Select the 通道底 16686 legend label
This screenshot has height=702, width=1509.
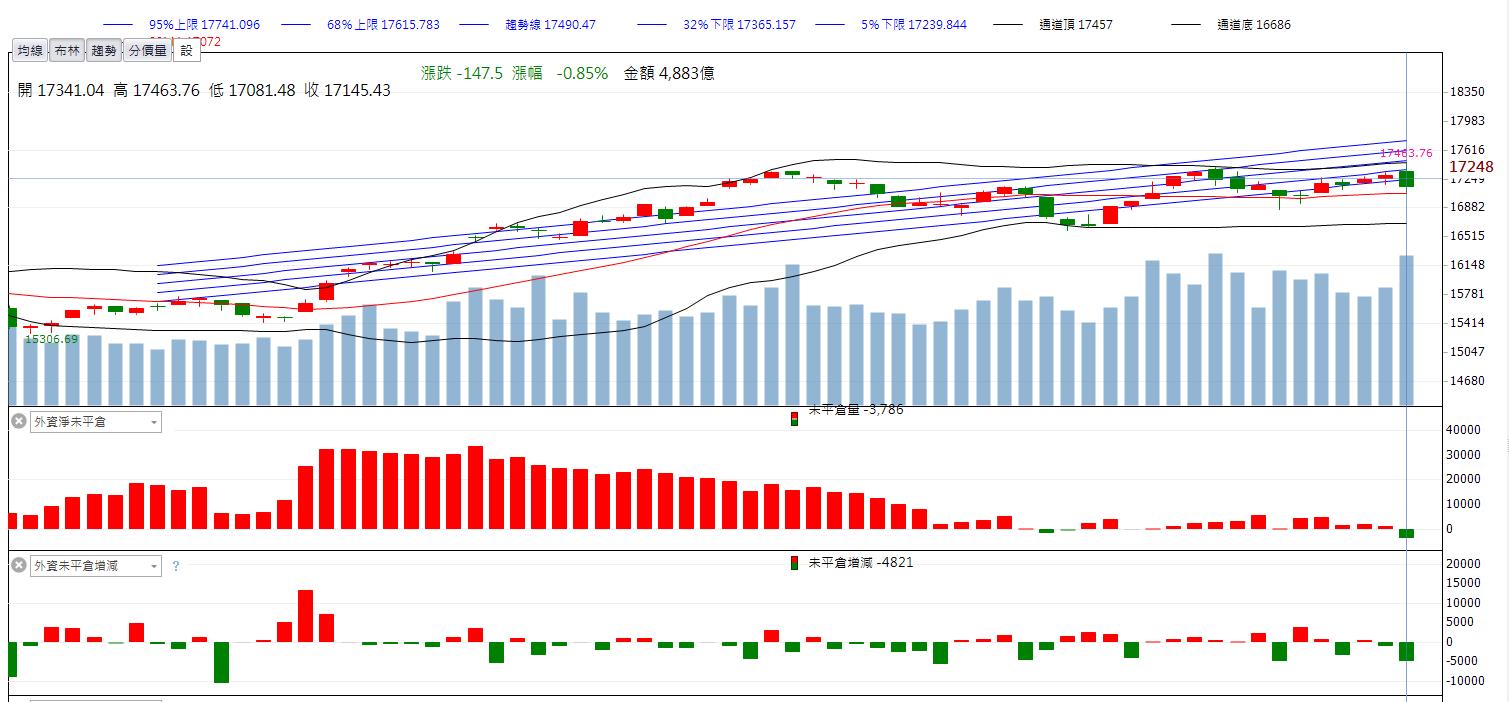click(1254, 24)
